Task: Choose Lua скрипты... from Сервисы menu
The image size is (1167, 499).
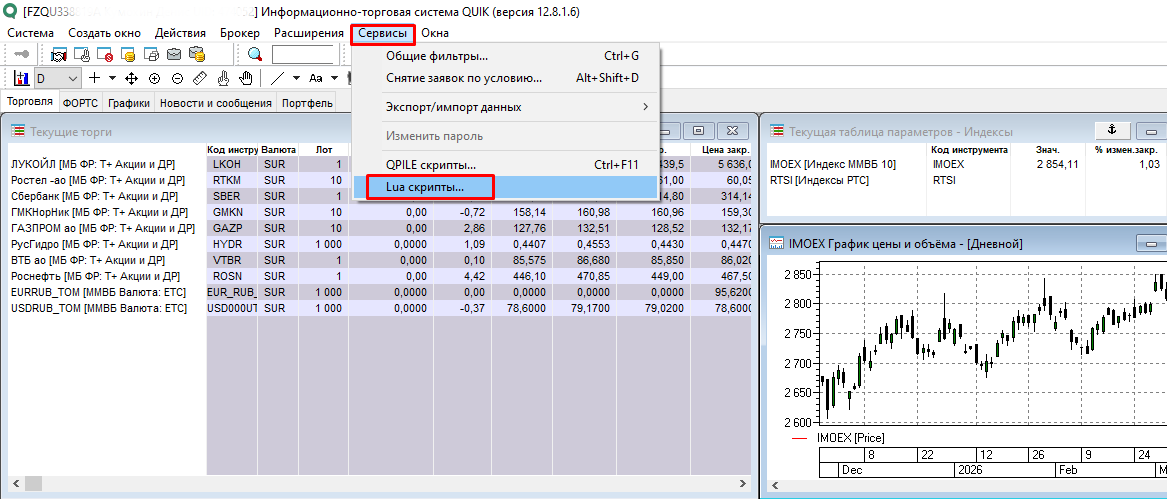Action: coord(425,187)
